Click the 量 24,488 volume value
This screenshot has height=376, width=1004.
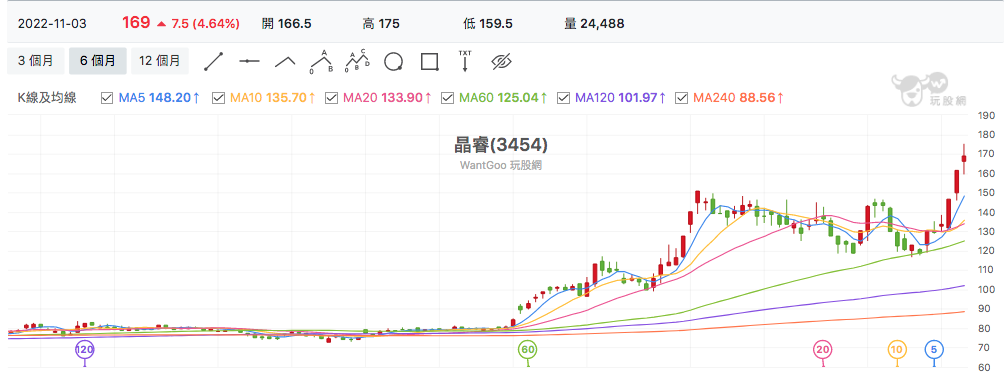pyautogui.click(x=594, y=24)
